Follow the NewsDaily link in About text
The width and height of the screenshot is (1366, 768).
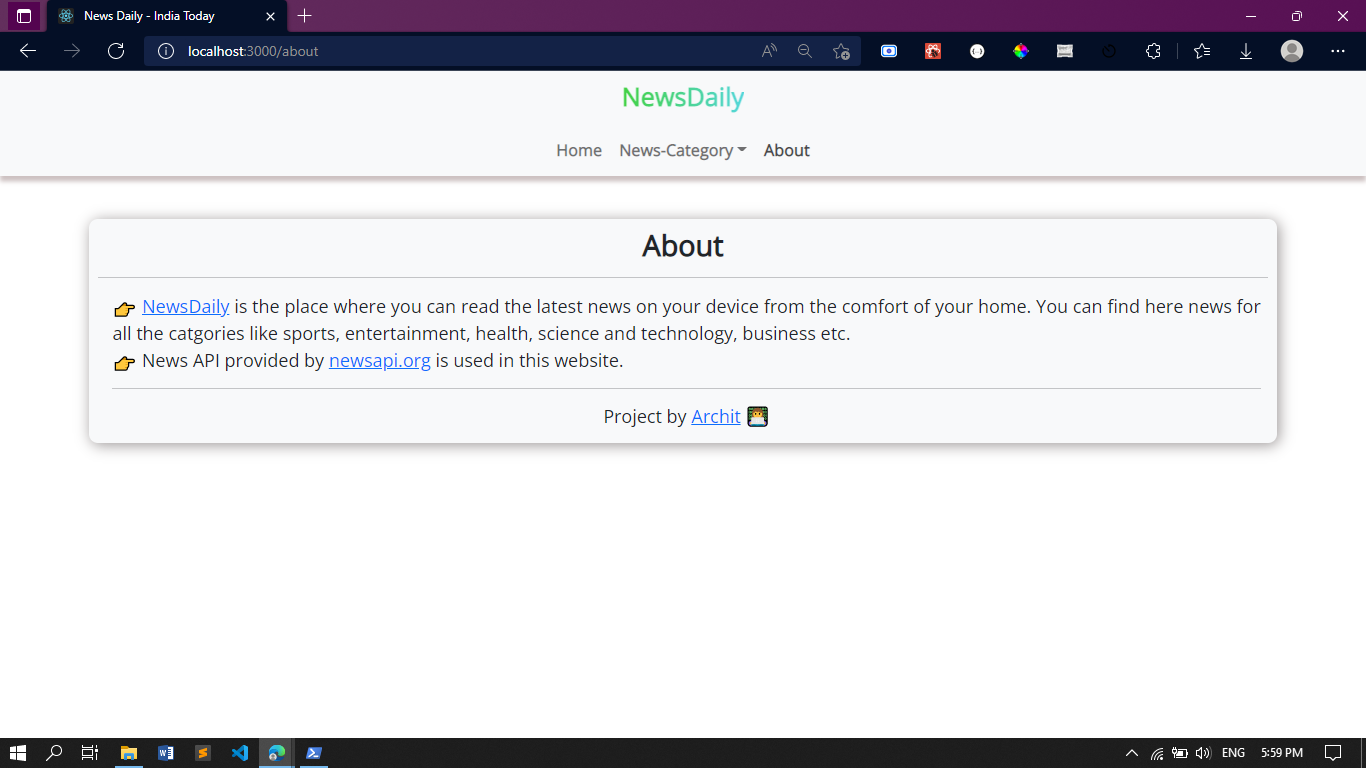[186, 307]
